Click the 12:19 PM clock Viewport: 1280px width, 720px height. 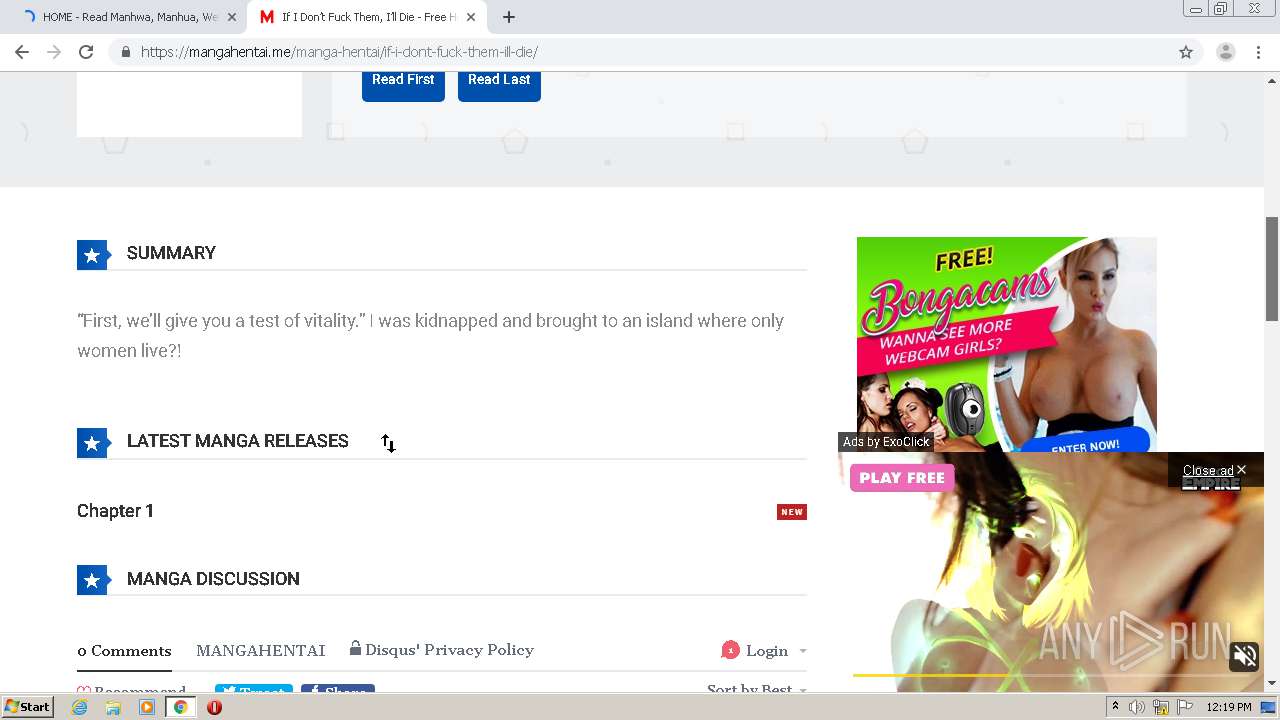(x=1229, y=707)
